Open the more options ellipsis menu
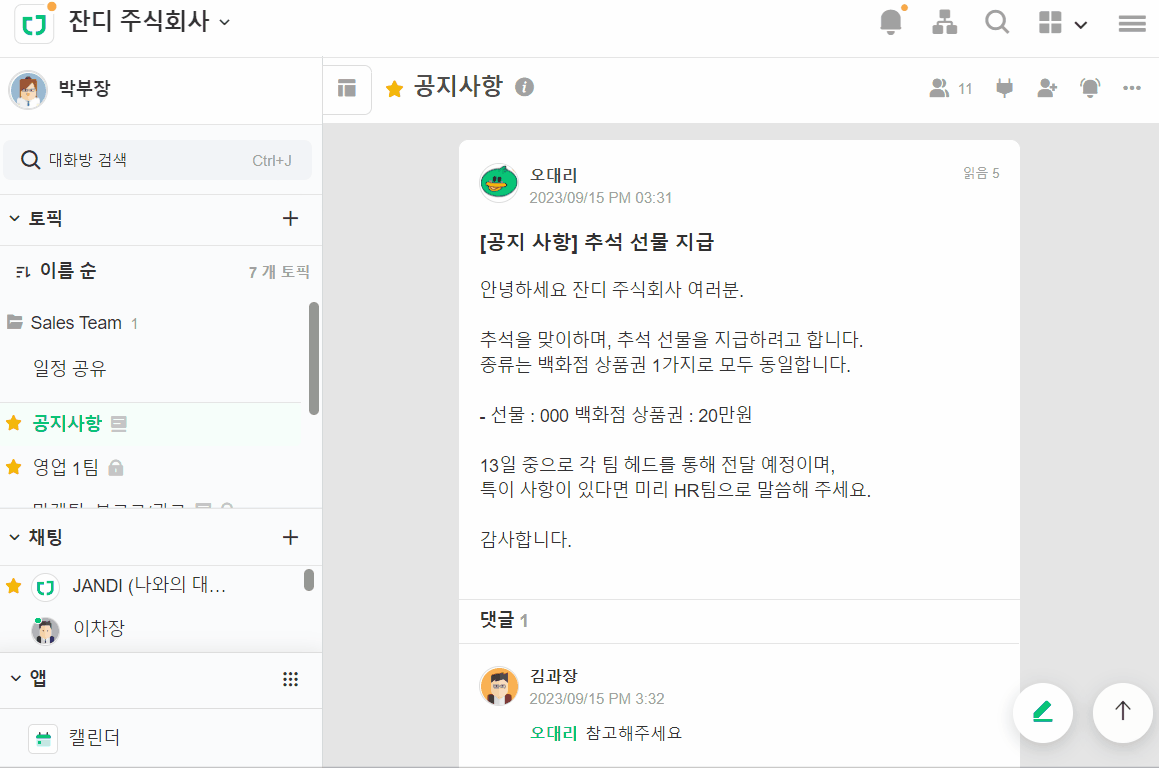The width and height of the screenshot is (1159, 768). pyautogui.click(x=1132, y=88)
